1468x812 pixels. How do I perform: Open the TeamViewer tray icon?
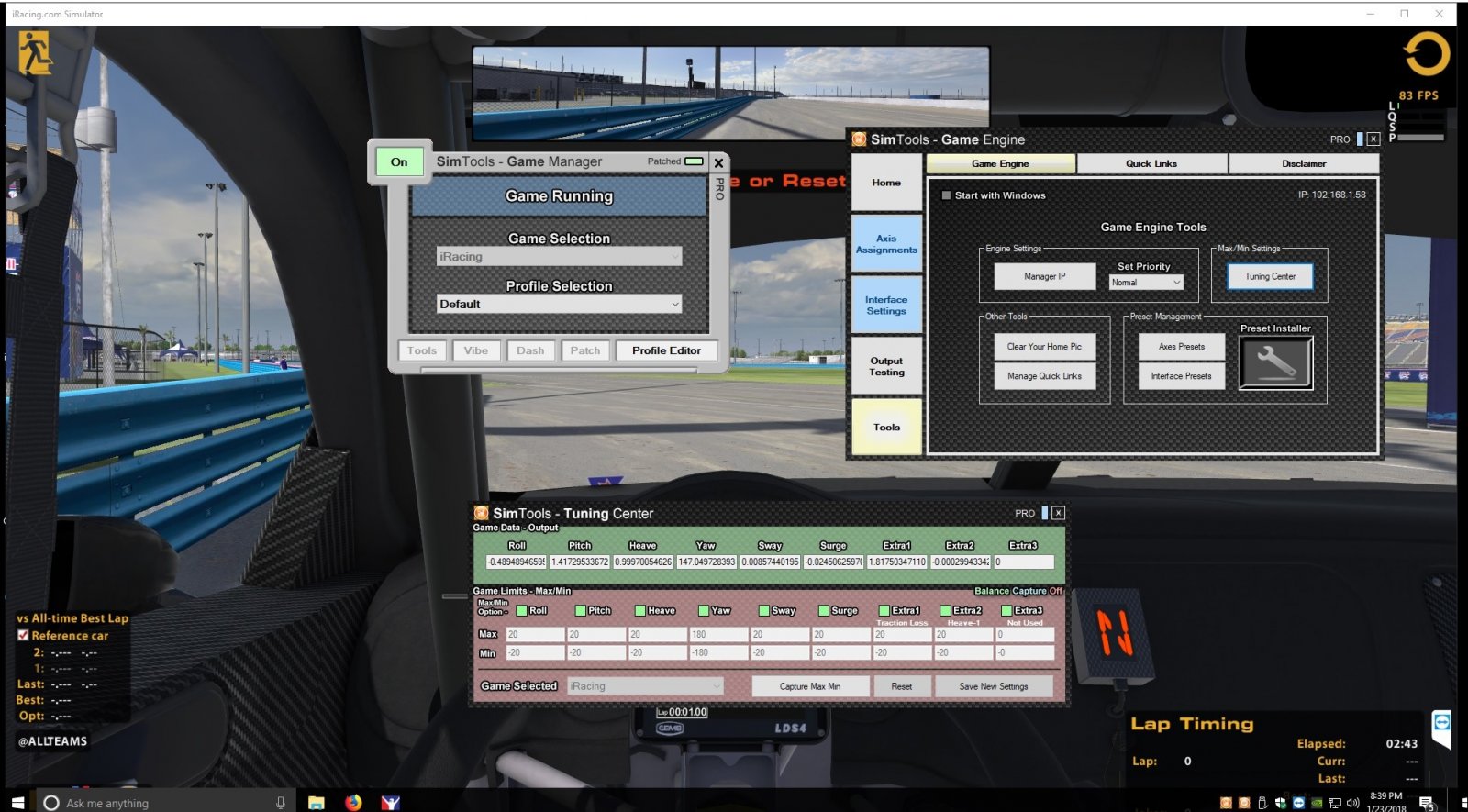(x=1298, y=803)
